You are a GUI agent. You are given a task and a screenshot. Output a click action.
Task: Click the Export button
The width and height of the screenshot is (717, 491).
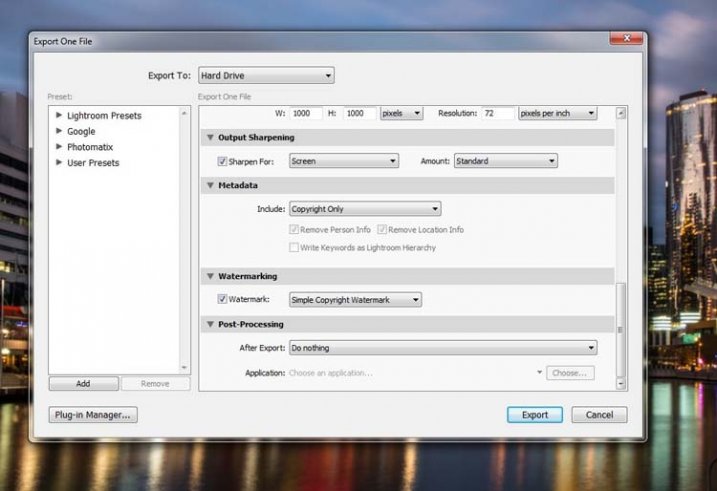534,414
